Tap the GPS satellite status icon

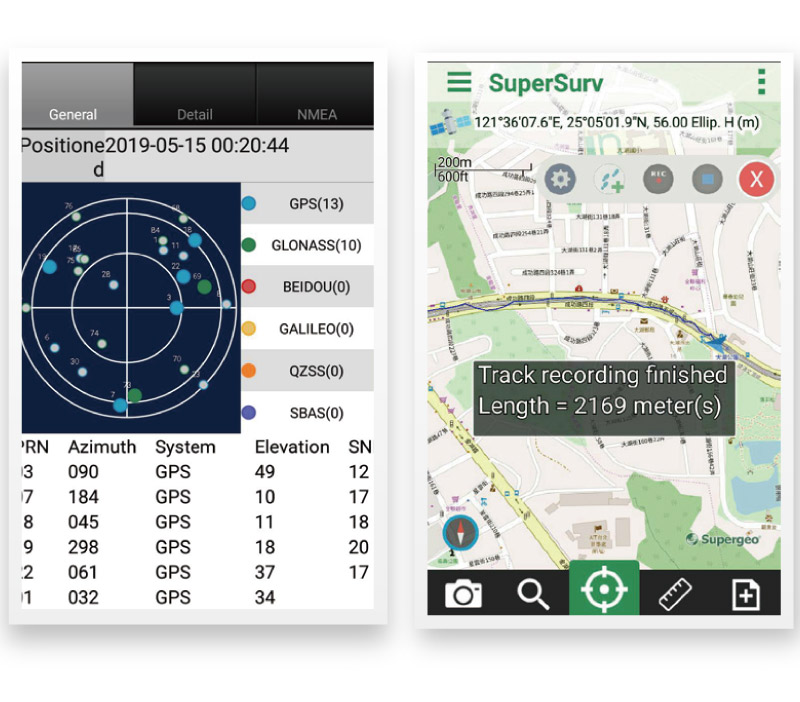449,122
